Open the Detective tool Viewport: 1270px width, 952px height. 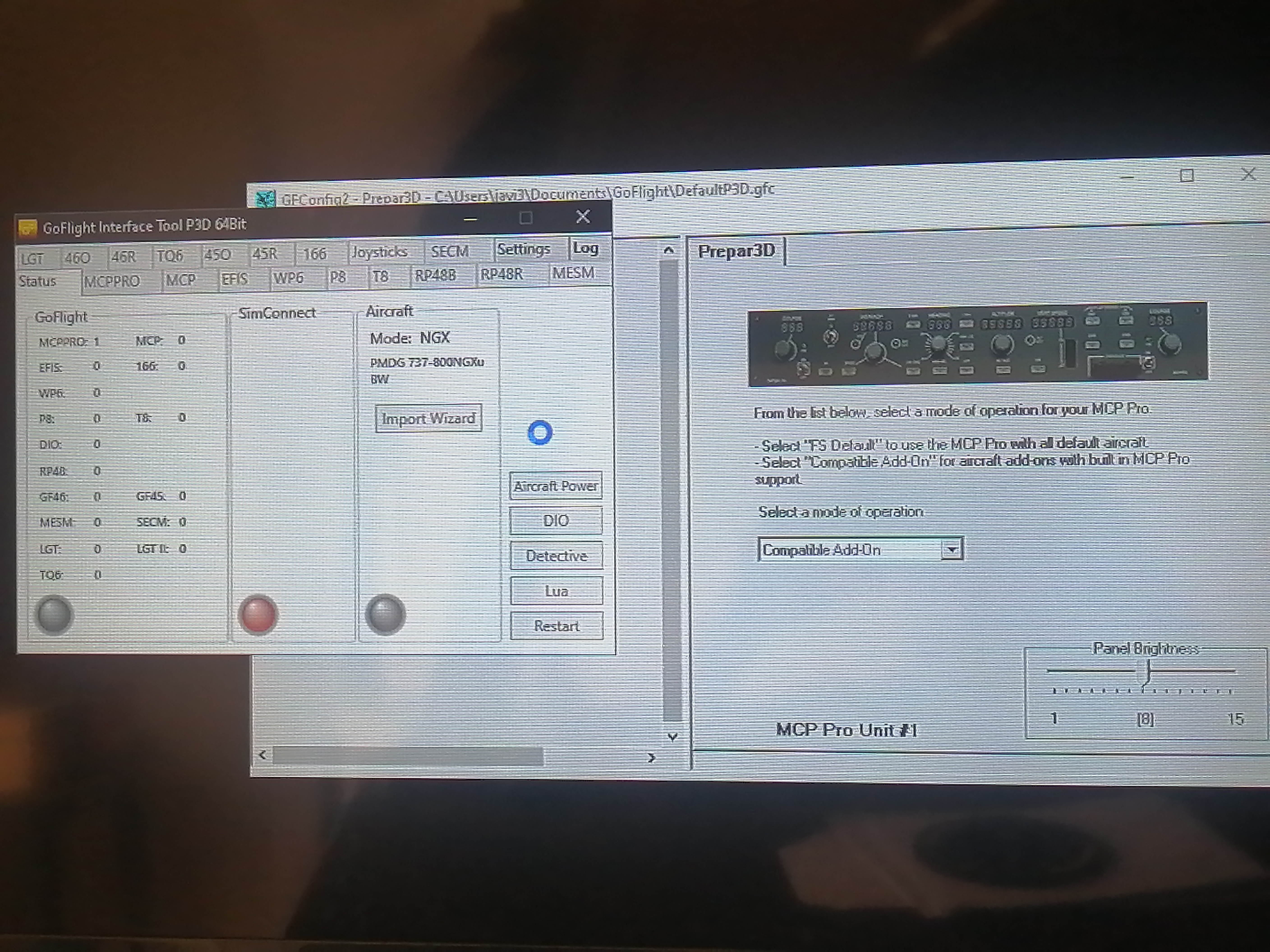click(x=556, y=556)
